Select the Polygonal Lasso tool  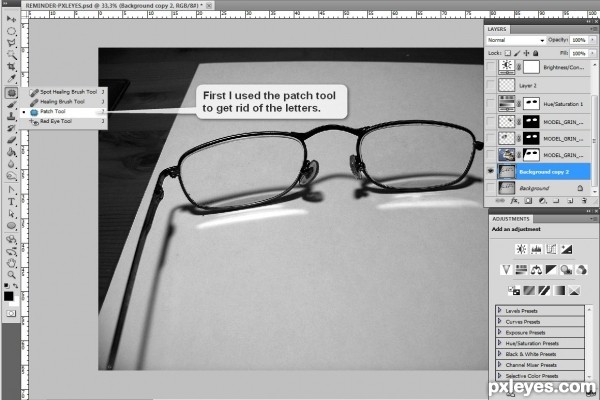(11, 43)
